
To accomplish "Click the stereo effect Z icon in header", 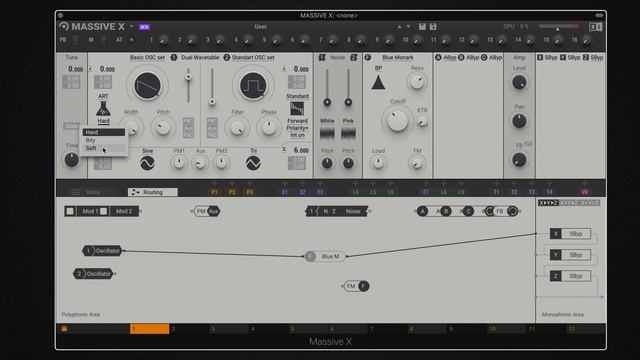I will point(586,58).
